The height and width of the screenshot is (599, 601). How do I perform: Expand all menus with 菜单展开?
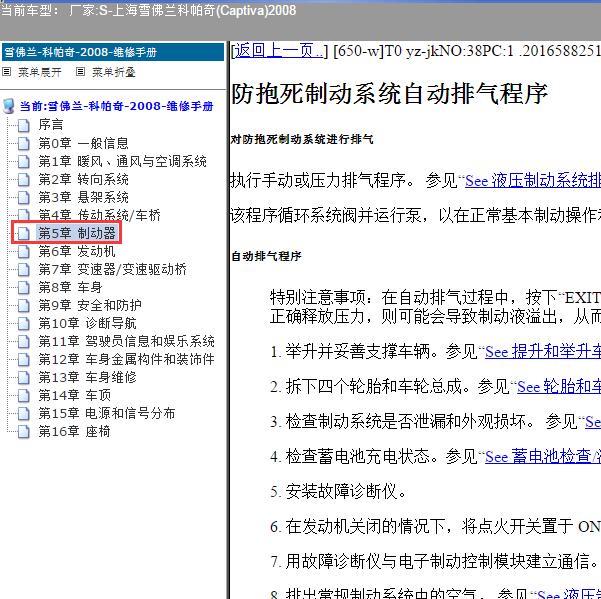point(40,72)
